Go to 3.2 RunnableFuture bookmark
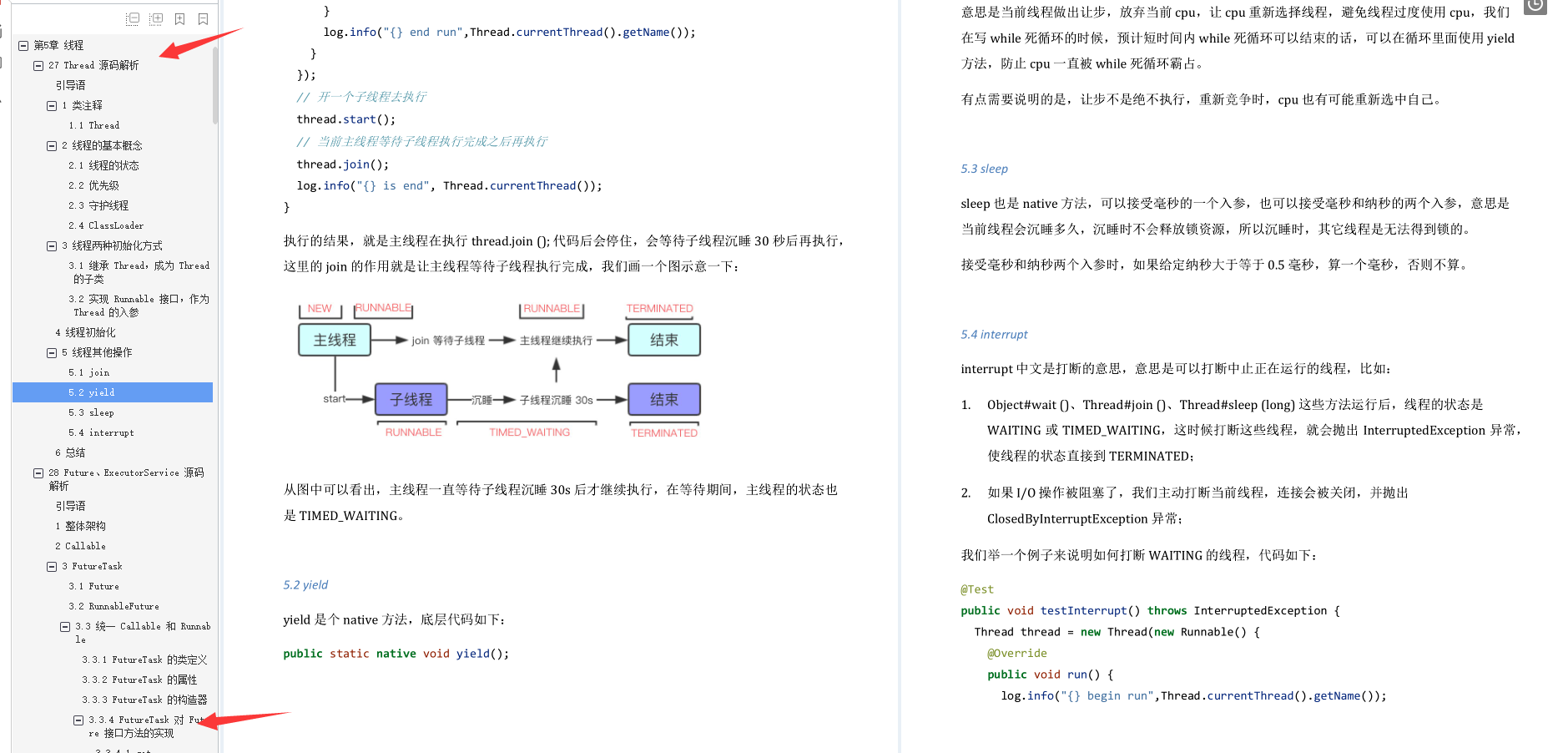 pos(113,606)
